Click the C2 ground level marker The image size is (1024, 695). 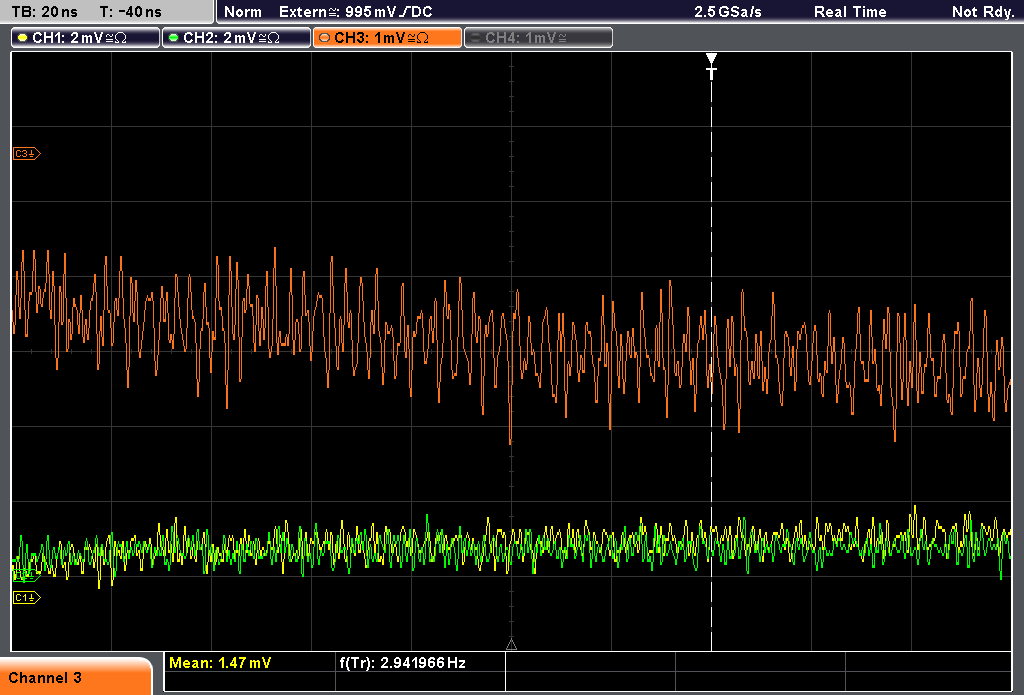[26, 576]
